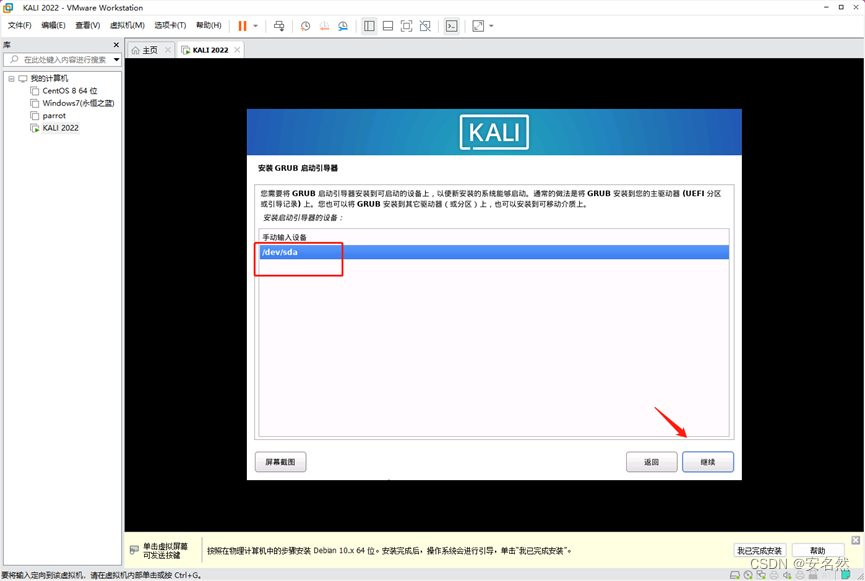The height and width of the screenshot is (581, 865).
Task: Select Windows7(永恒之蓝) virtual machine
Action: click(78, 103)
